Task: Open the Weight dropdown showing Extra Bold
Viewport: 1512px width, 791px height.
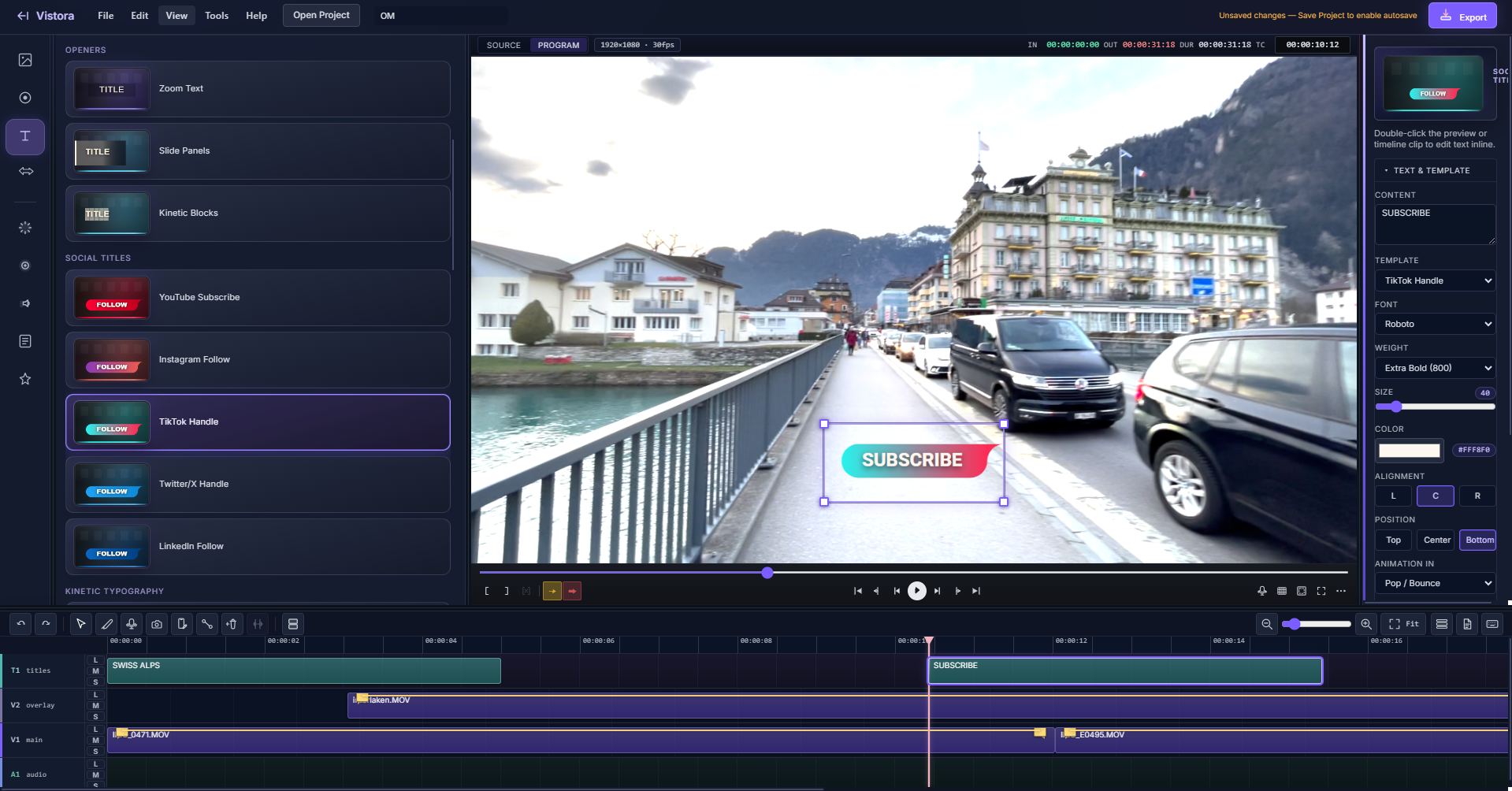Action: pyautogui.click(x=1436, y=368)
